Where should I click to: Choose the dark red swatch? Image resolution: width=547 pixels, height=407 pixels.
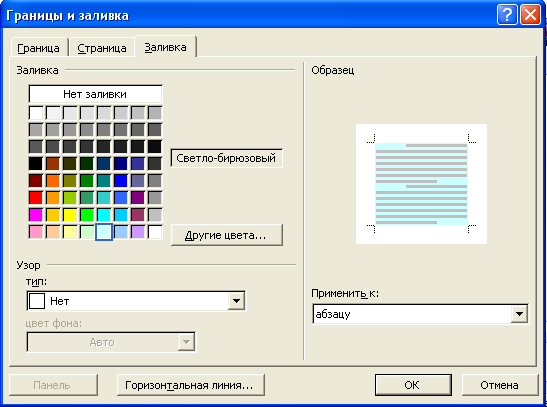[x=36, y=181]
